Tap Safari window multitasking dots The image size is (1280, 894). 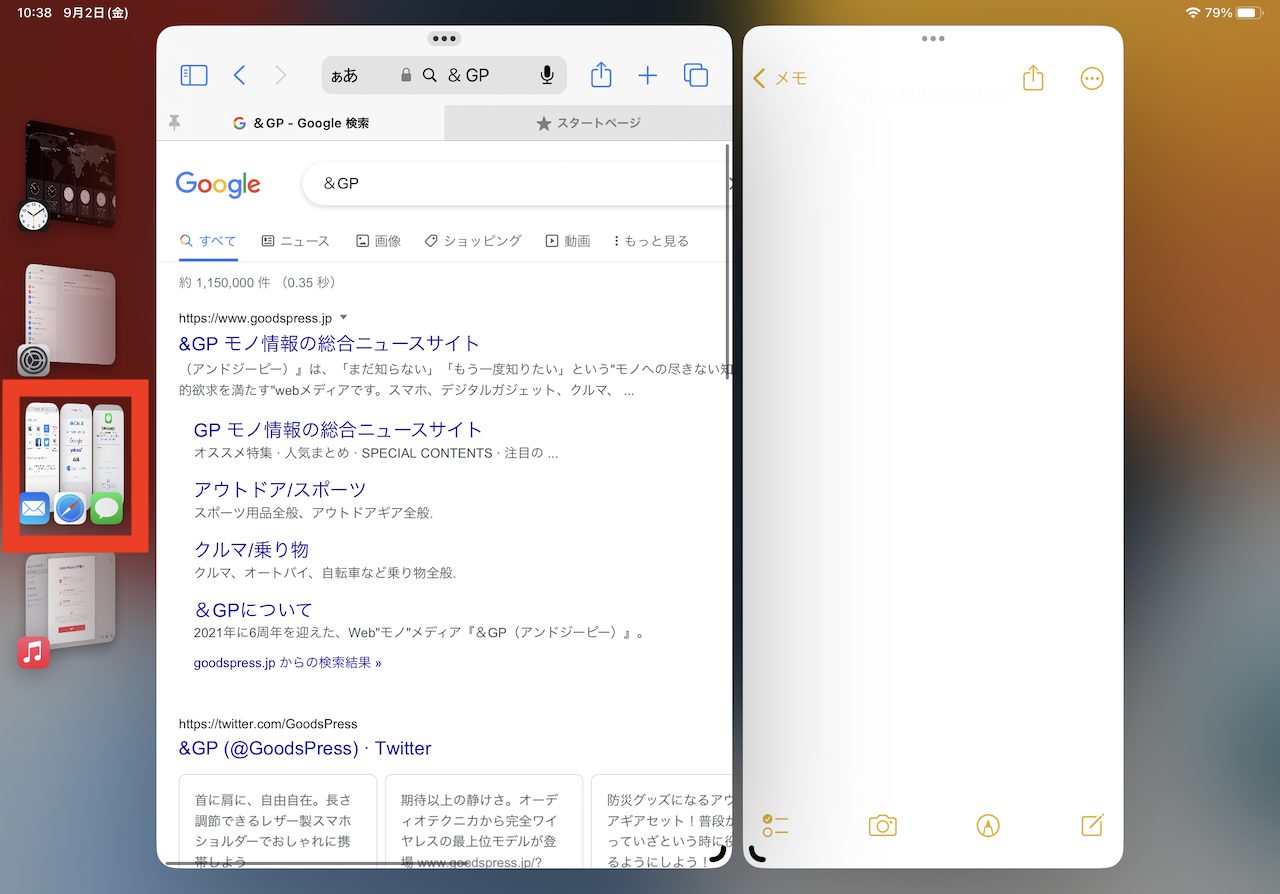pos(444,39)
